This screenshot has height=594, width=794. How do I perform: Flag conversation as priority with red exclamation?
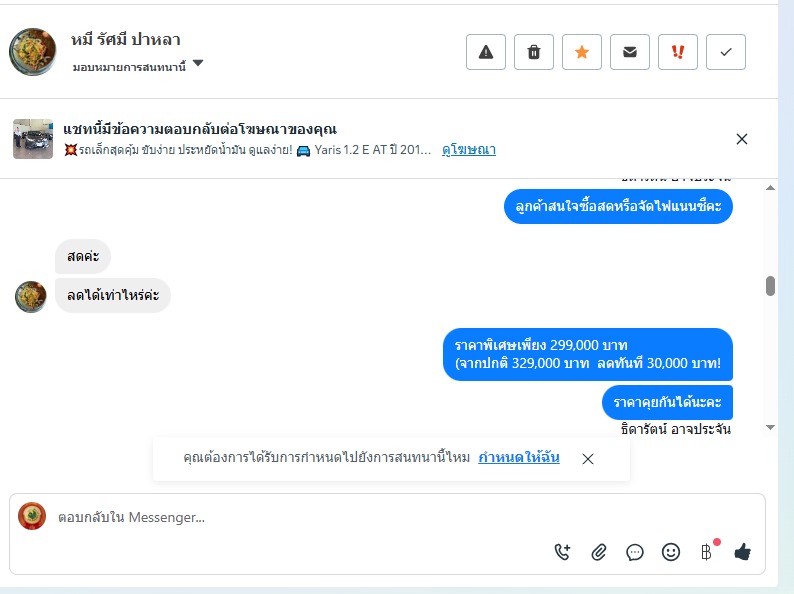[678, 52]
